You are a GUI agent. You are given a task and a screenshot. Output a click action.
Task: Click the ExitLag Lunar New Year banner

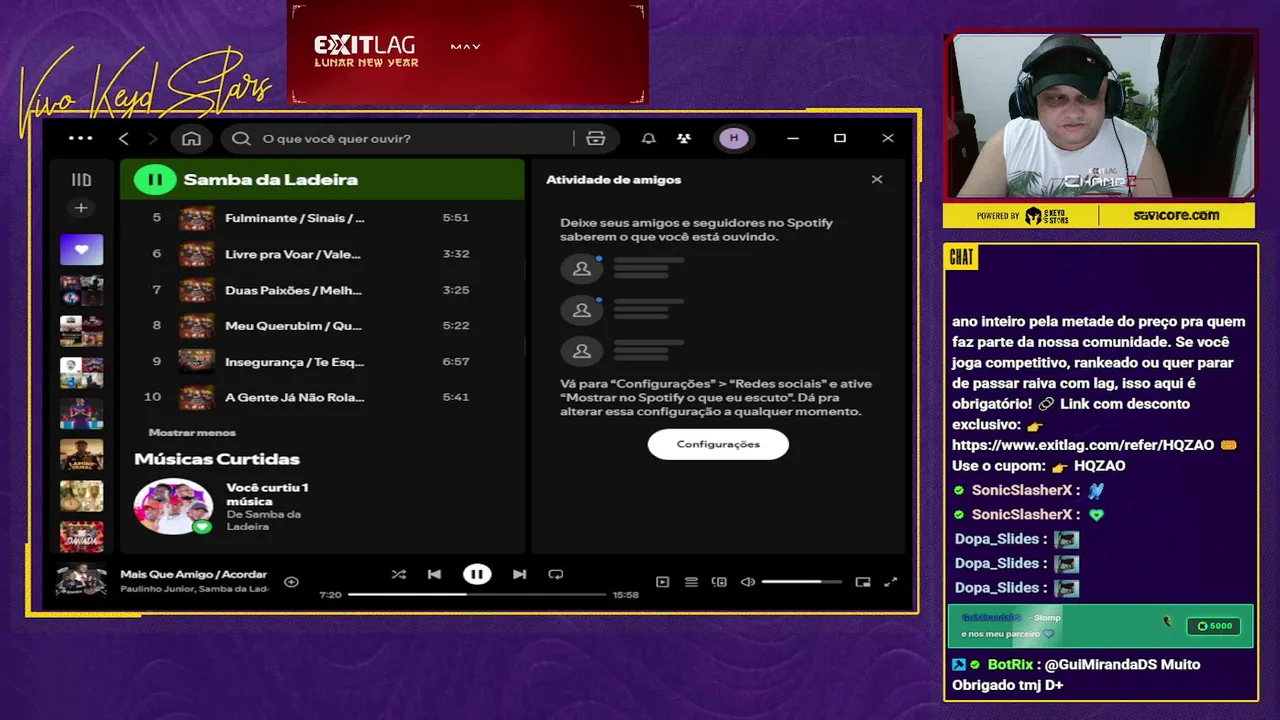click(468, 52)
